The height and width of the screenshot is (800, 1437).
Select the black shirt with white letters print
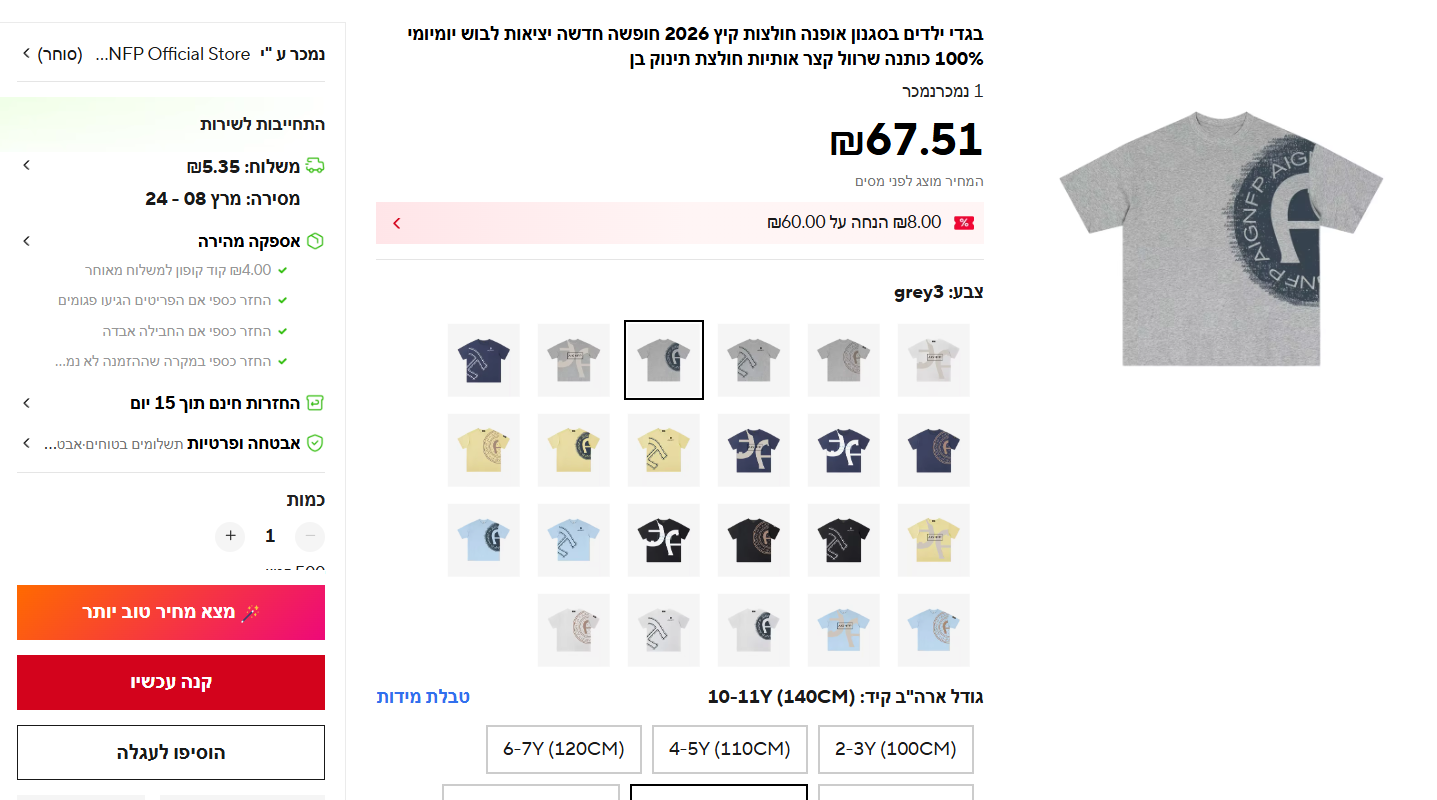(664, 540)
